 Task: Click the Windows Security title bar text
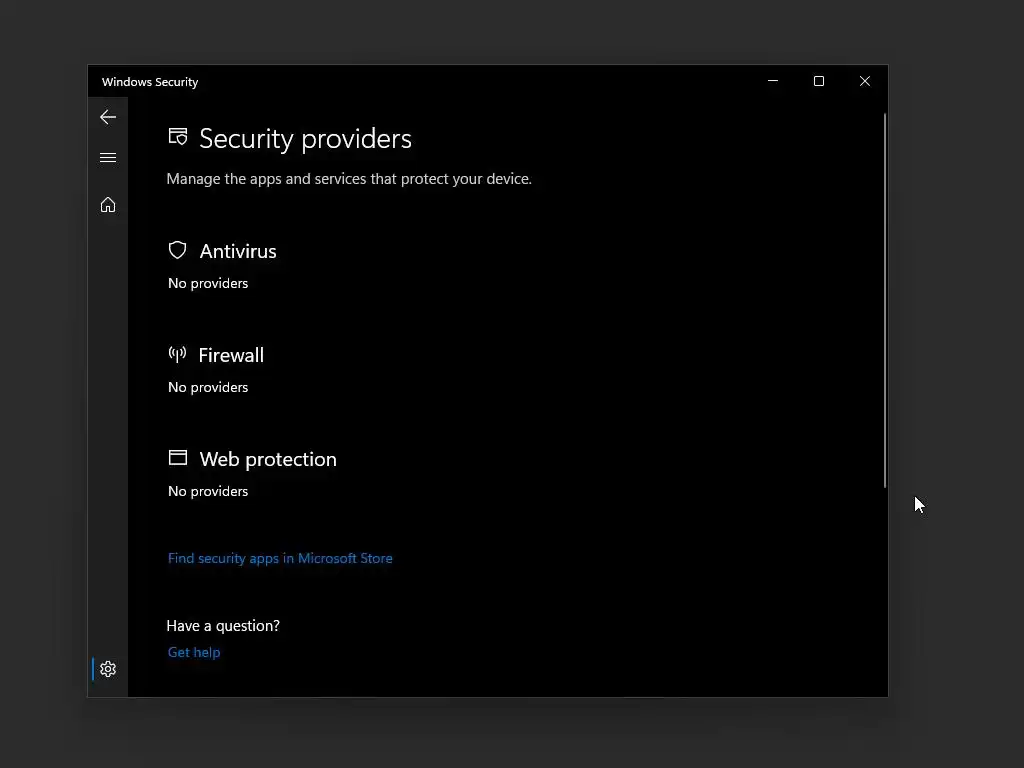(150, 82)
